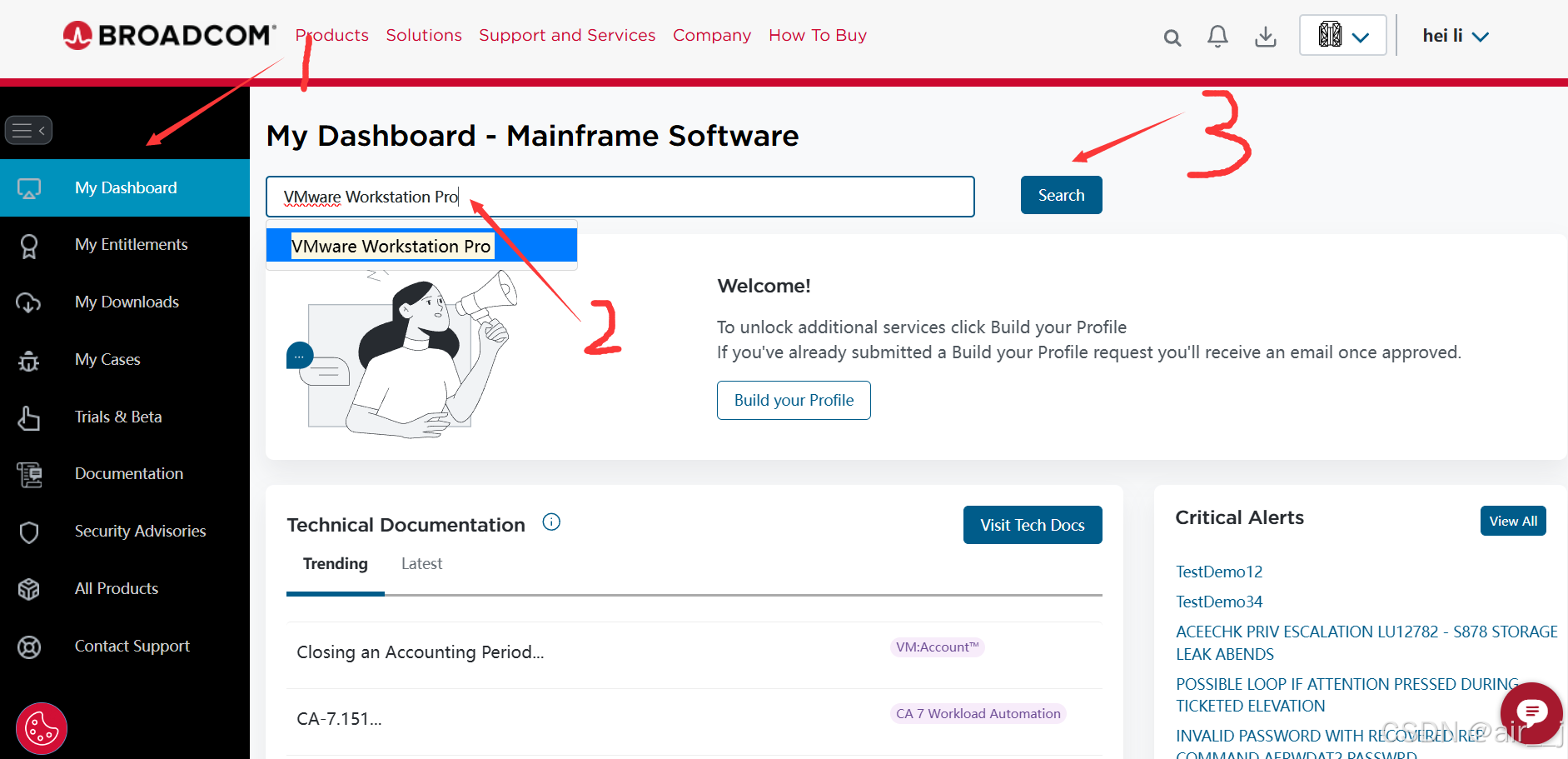1568x759 pixels.
Task: Open the Products menu
Action: pyautogui.click(x=332, y=35)
